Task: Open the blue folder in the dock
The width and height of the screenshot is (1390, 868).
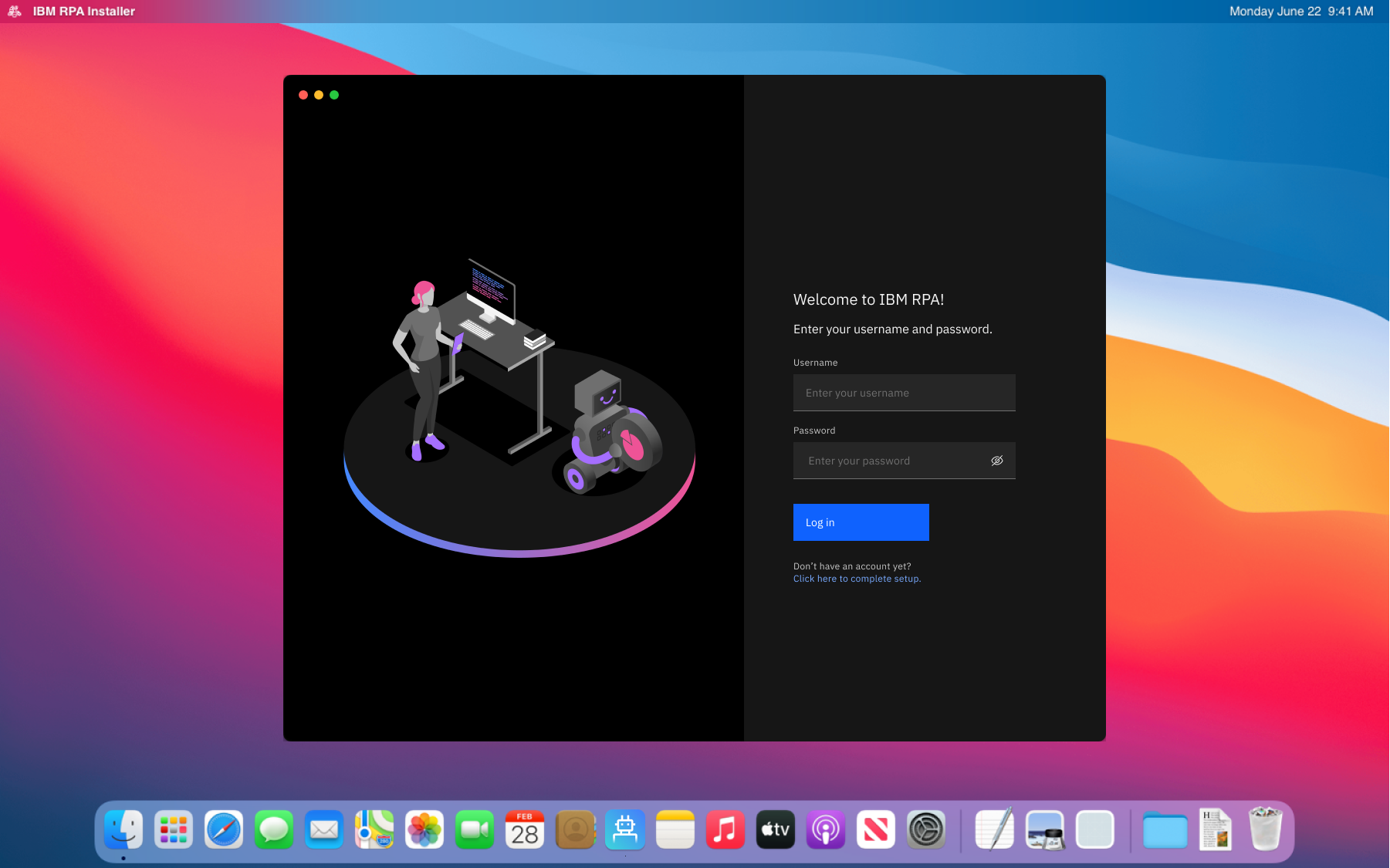Action: (x=1165, y=830)
